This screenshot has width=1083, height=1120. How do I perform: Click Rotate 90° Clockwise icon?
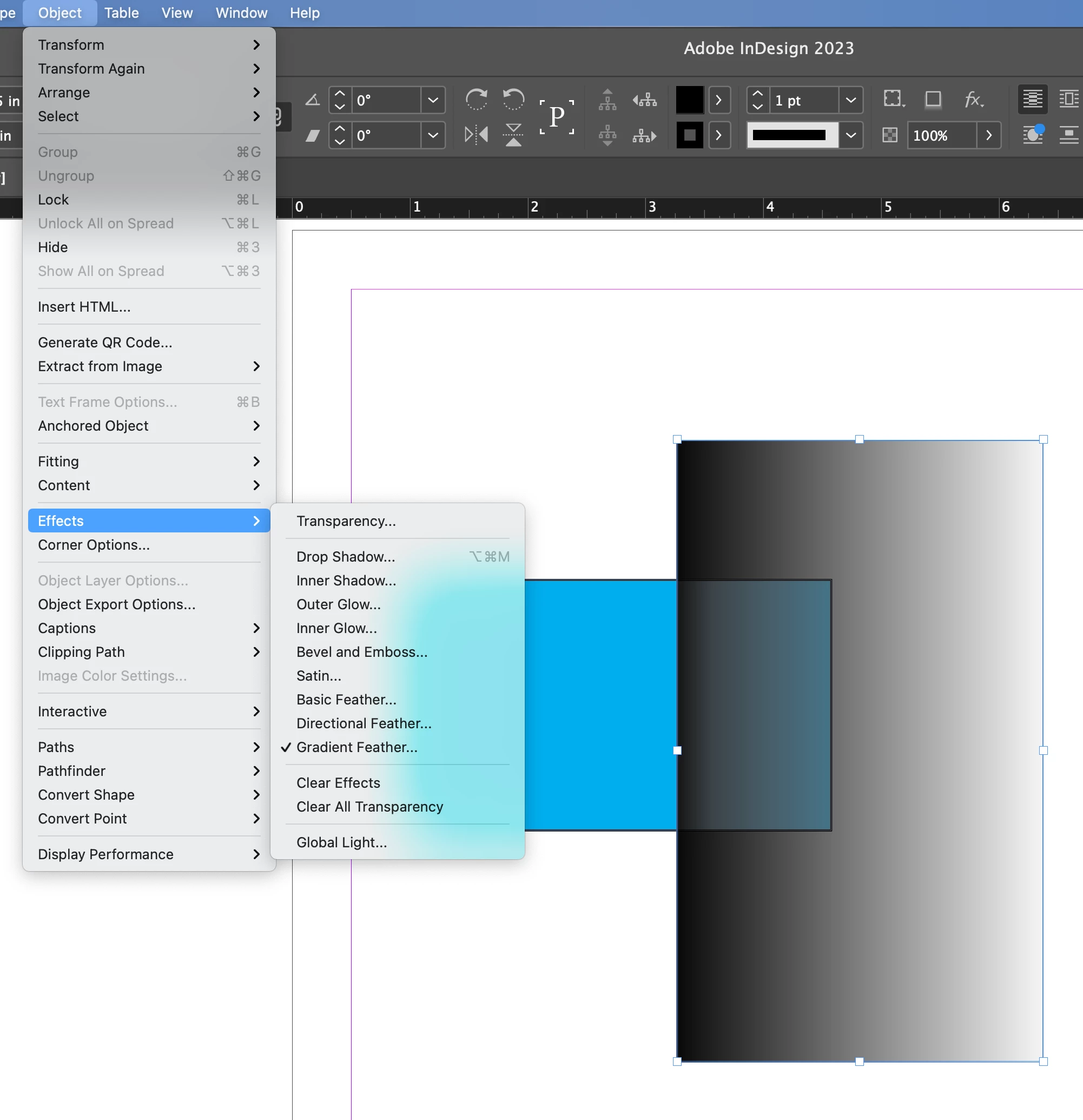[476, 100]
